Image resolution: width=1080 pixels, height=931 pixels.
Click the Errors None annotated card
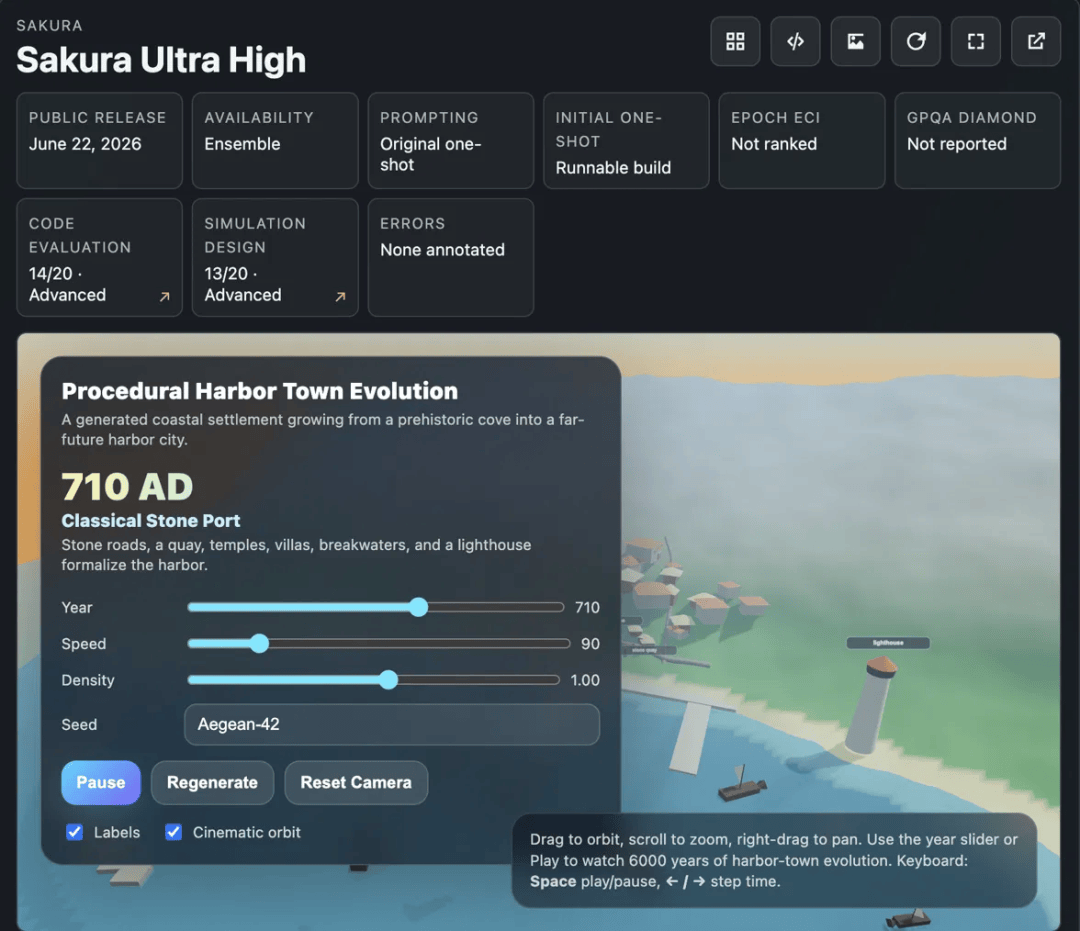tap(450, 258)
